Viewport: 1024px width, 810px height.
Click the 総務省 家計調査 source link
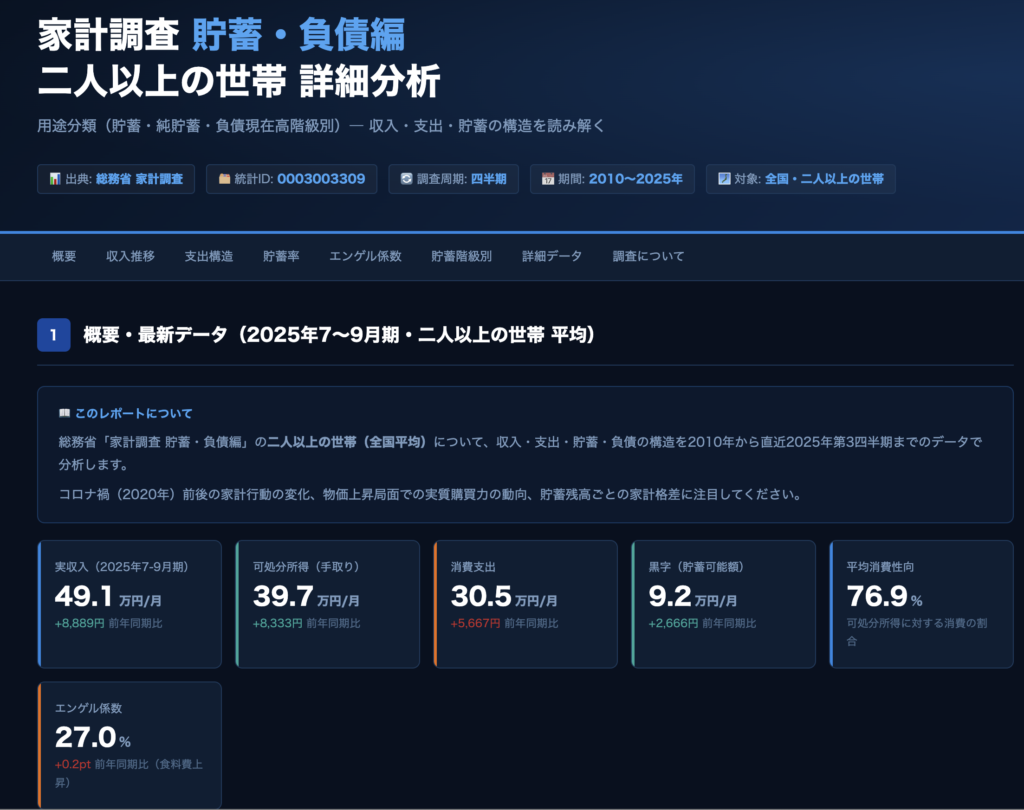[x=139, y=180]
